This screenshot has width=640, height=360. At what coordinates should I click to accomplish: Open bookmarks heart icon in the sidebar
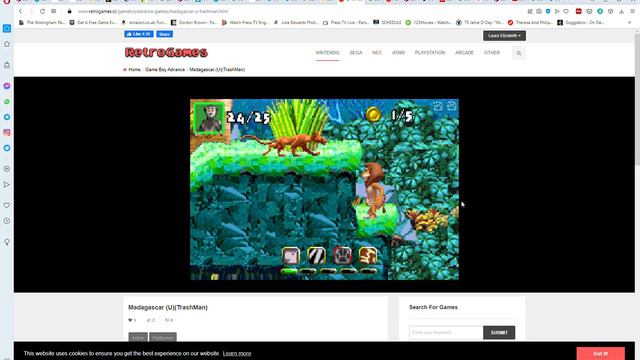point(7,205)
